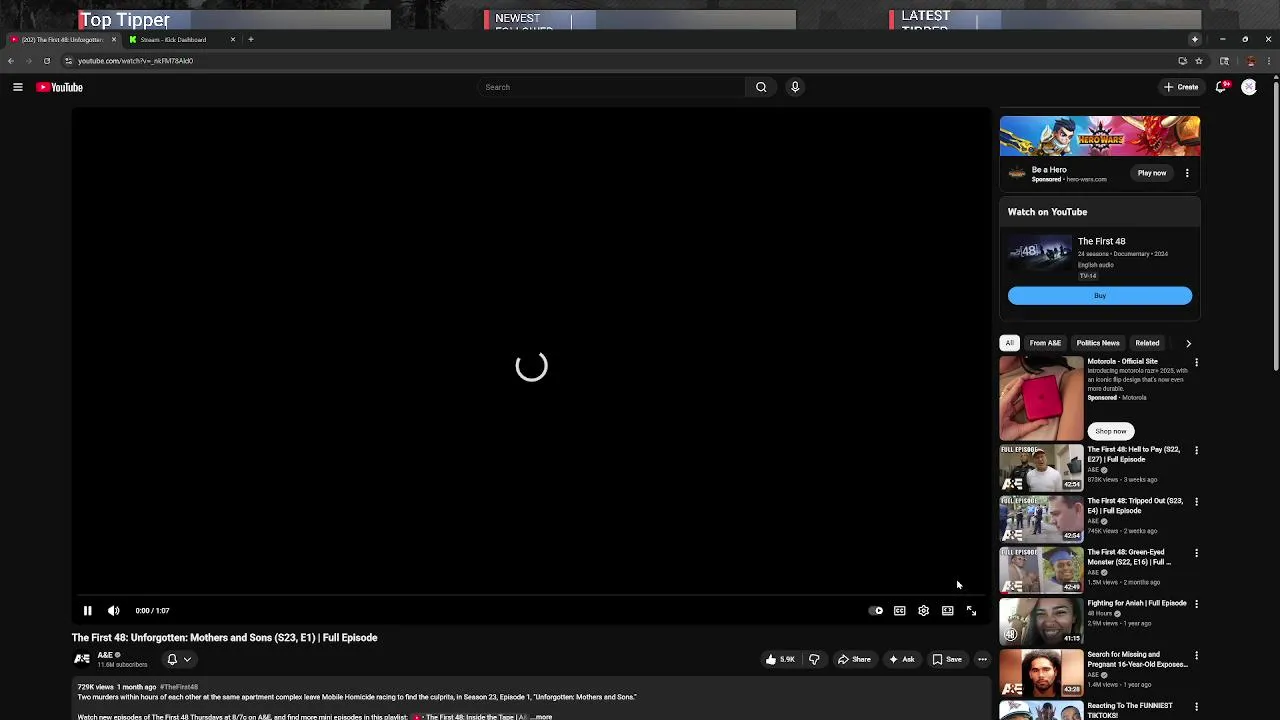Viewport: 1280px width, 720px height.
Task: Save video to playlist
Action: (x=947, y=659)
